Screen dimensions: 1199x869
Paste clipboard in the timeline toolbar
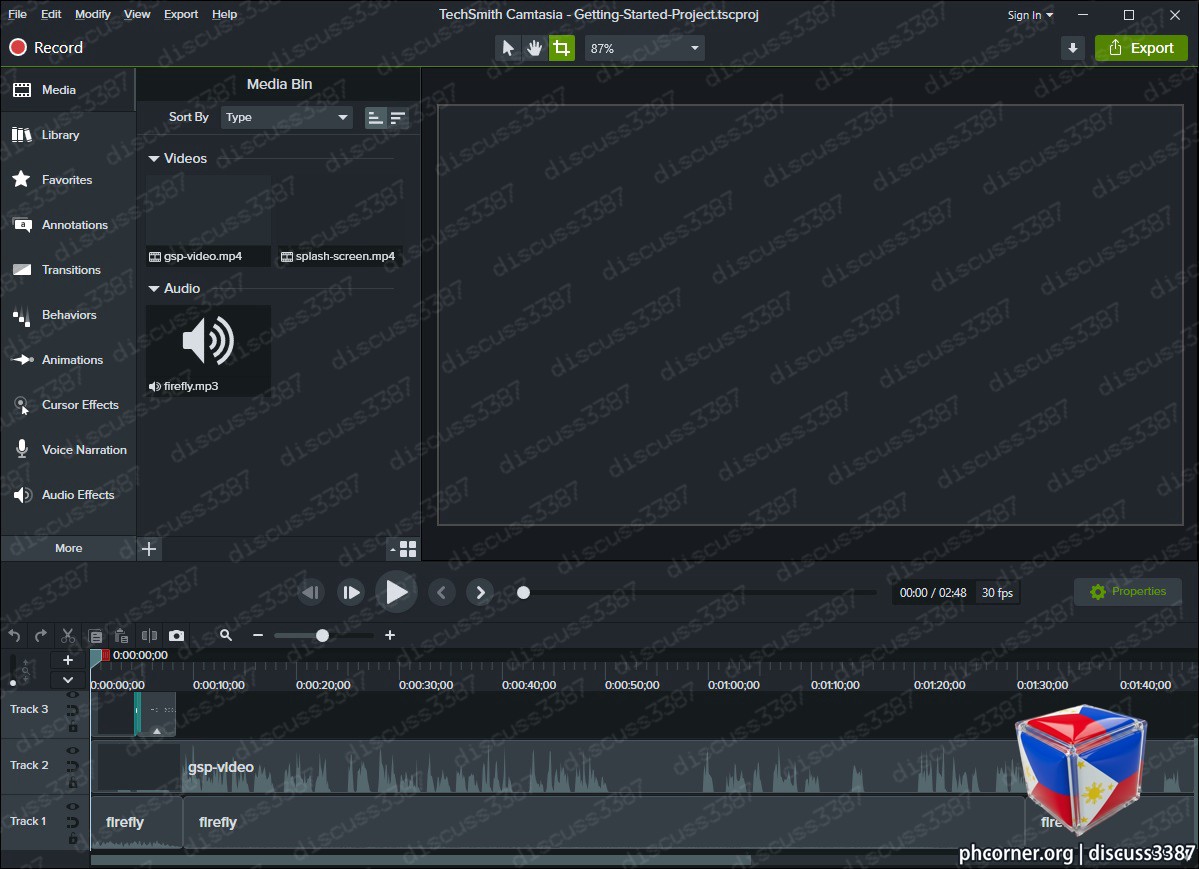122,636
